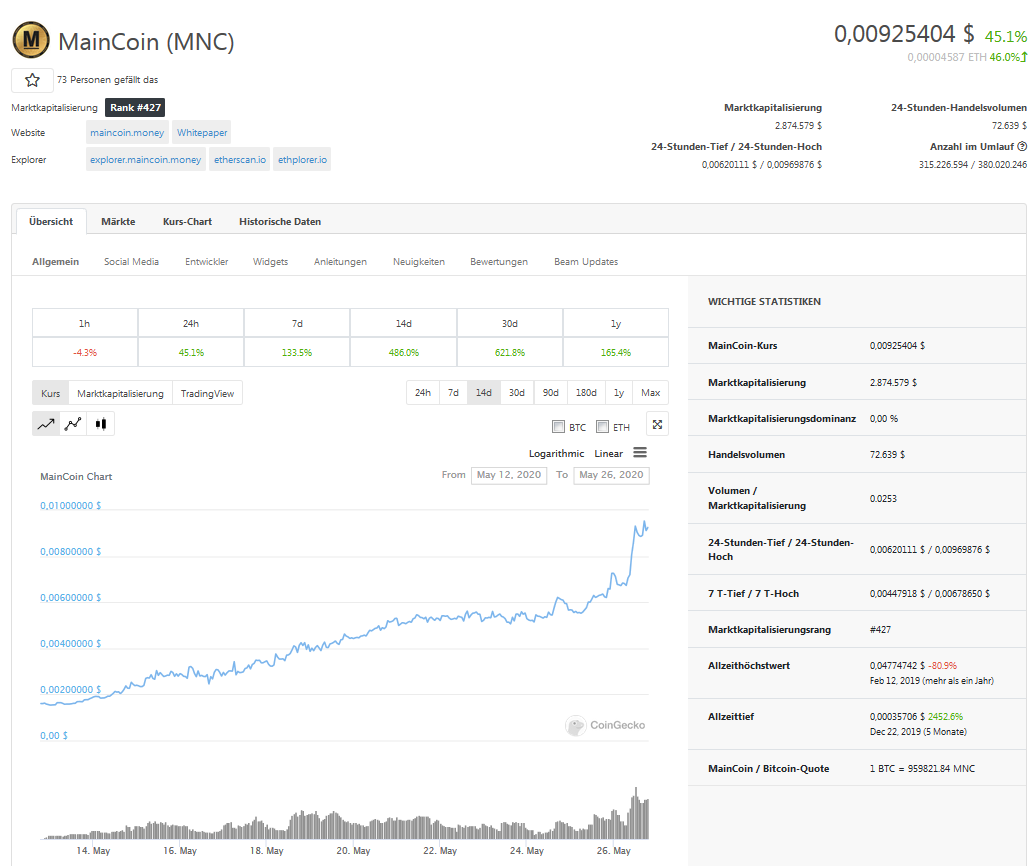The image size is (1036, 866).
Task: Open the Bewertungen sub-tab
Action: pyautogui.click(x=499, y=262)
